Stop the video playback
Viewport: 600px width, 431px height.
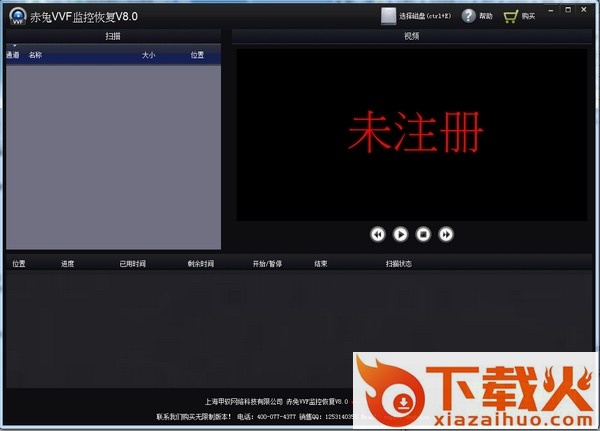click(x=423, y=234)
